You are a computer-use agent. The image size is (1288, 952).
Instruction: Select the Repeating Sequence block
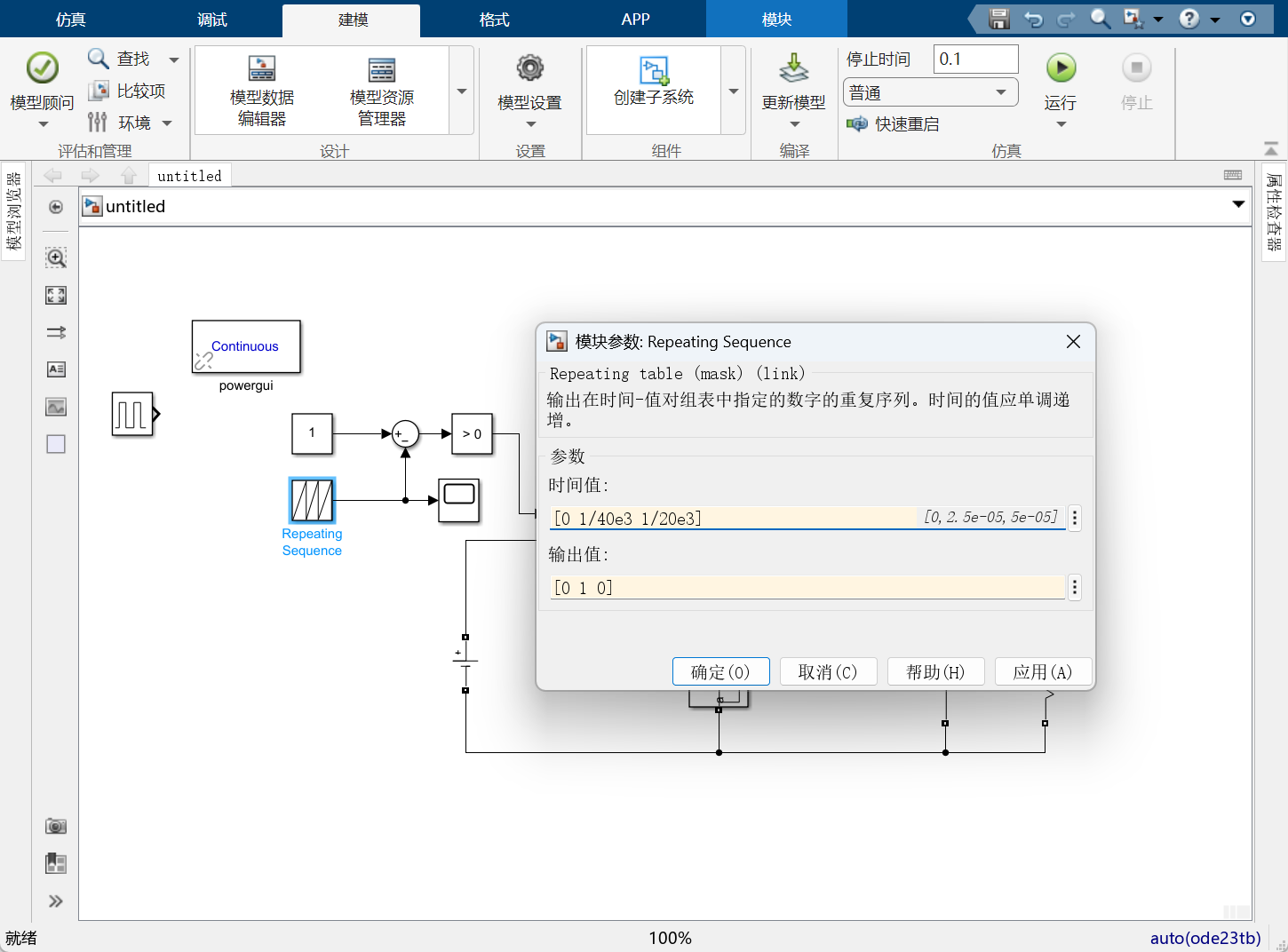click(312, 500)
